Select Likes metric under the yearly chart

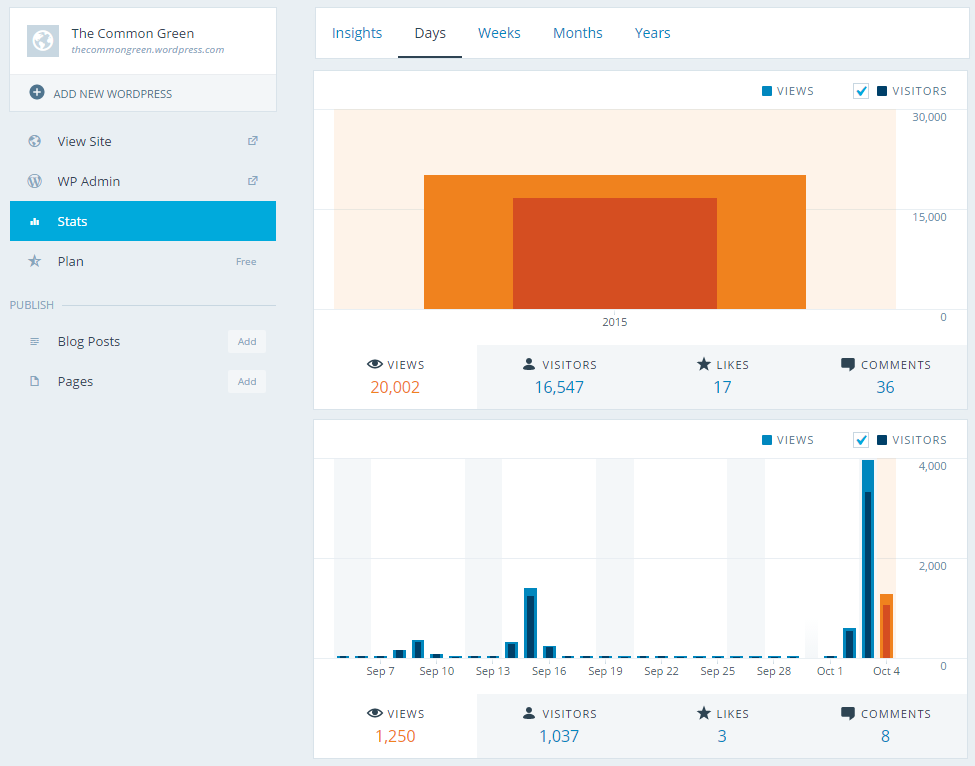[x=722, y=376]
